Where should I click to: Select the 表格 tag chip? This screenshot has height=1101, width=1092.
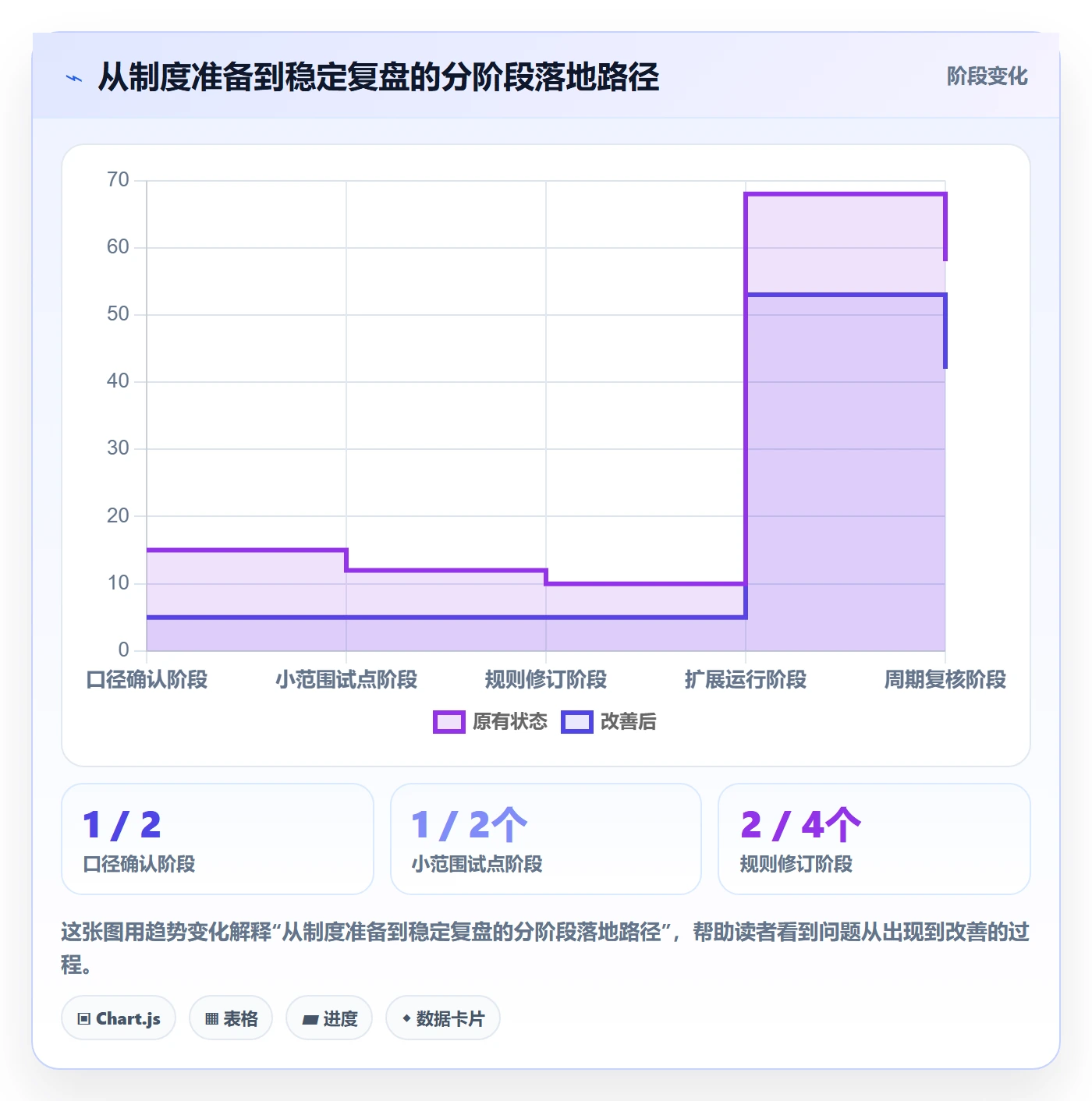[231, 1018]
